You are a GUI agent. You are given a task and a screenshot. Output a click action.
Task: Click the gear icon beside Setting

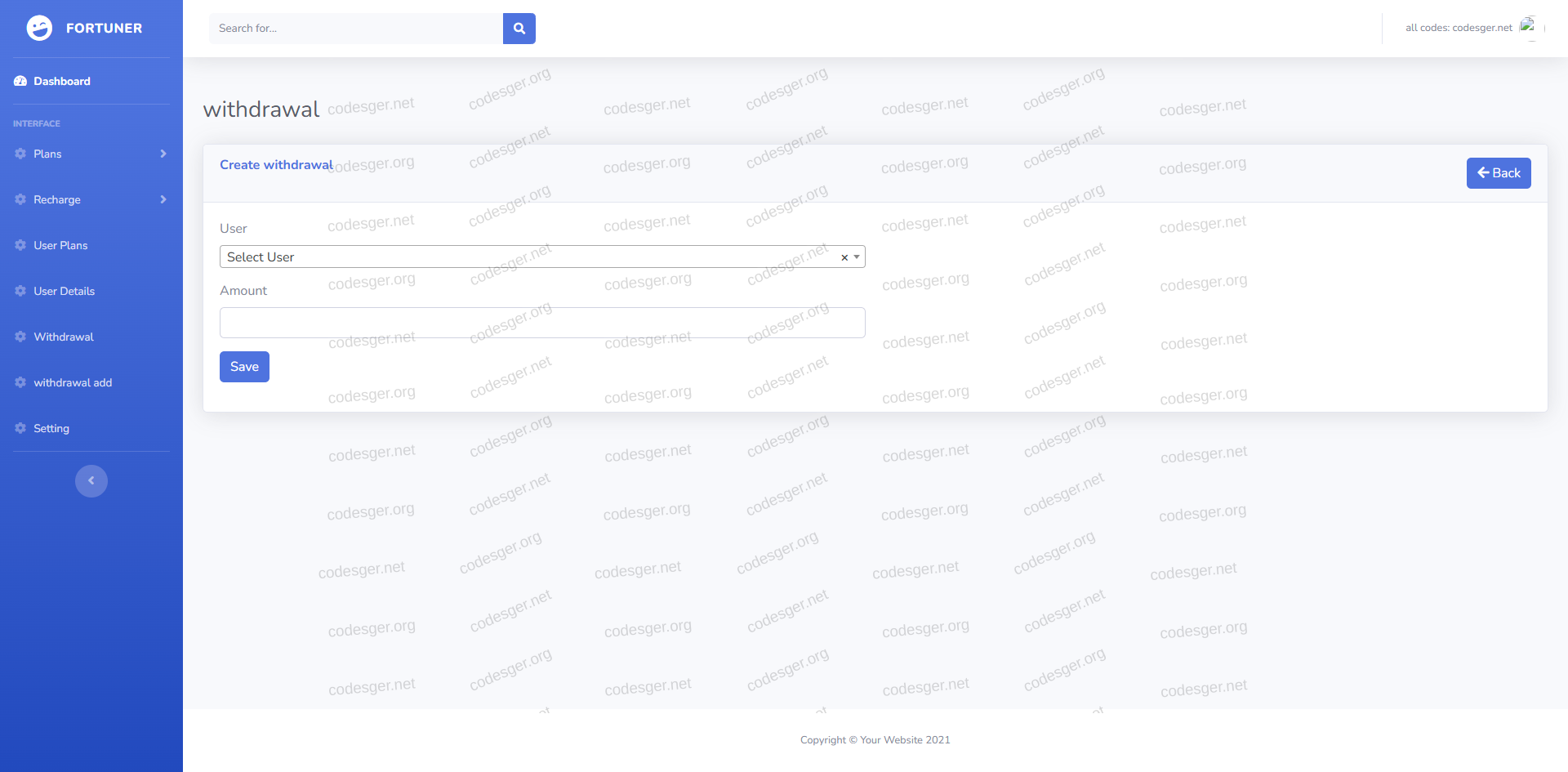20,428
